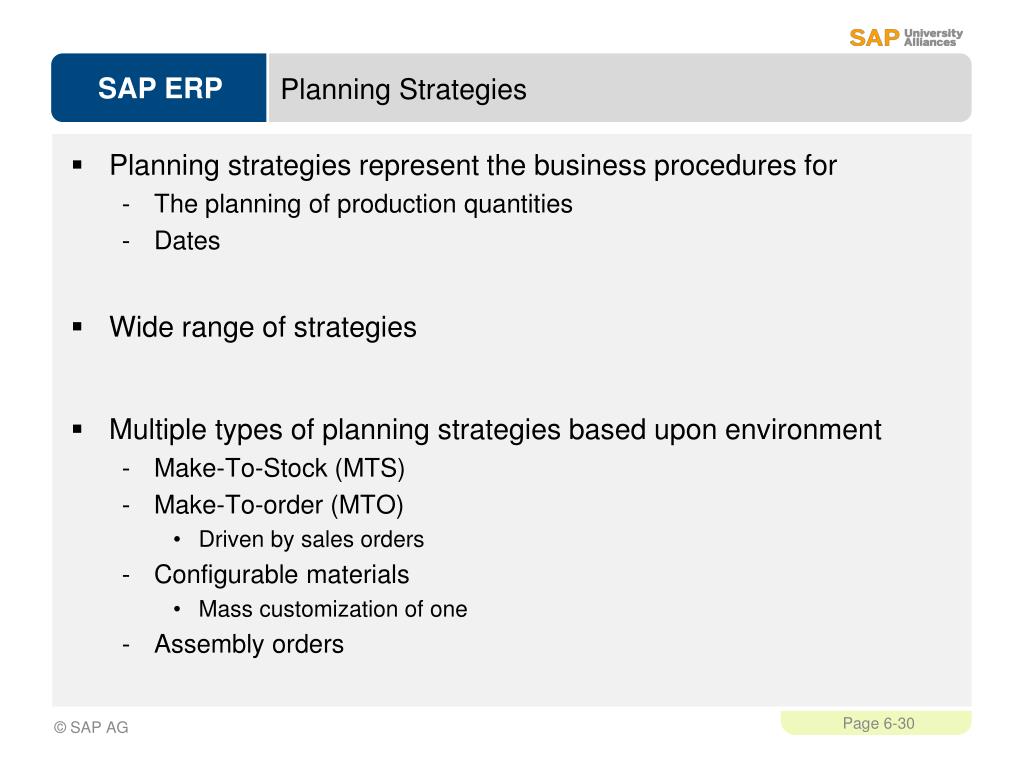Select the first bullet about business procedures

(473, 165)
